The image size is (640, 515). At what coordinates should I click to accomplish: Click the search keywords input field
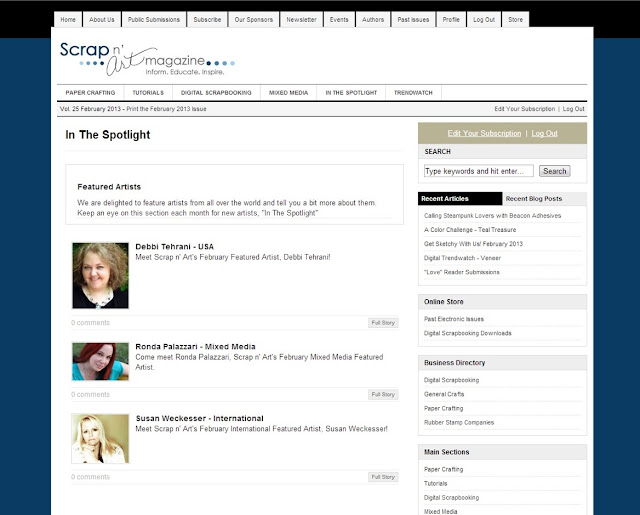point(478,171)
